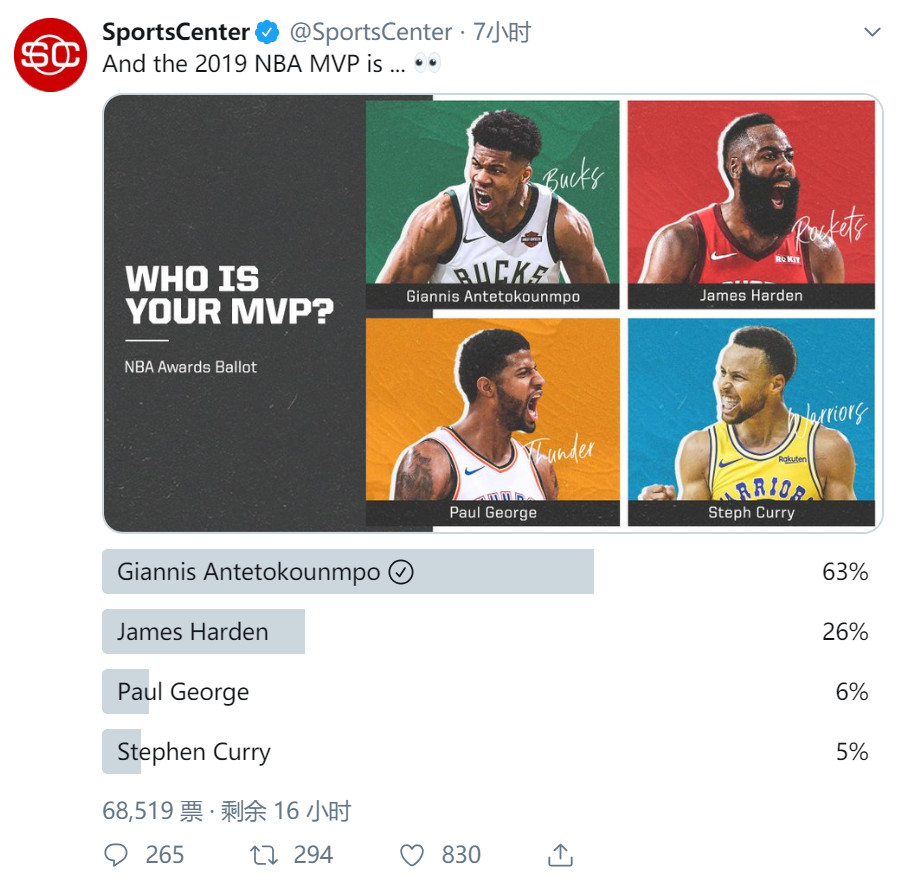Expand the tweet options chevron menu
This screenshot has height=891, width=897.
point(872,33)
